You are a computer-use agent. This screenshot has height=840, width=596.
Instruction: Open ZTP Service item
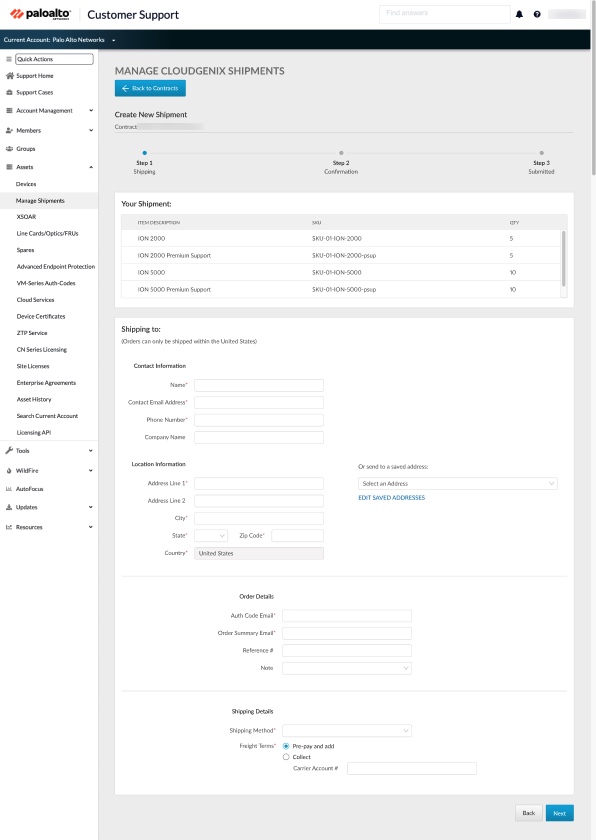click(x=32, y=333)
